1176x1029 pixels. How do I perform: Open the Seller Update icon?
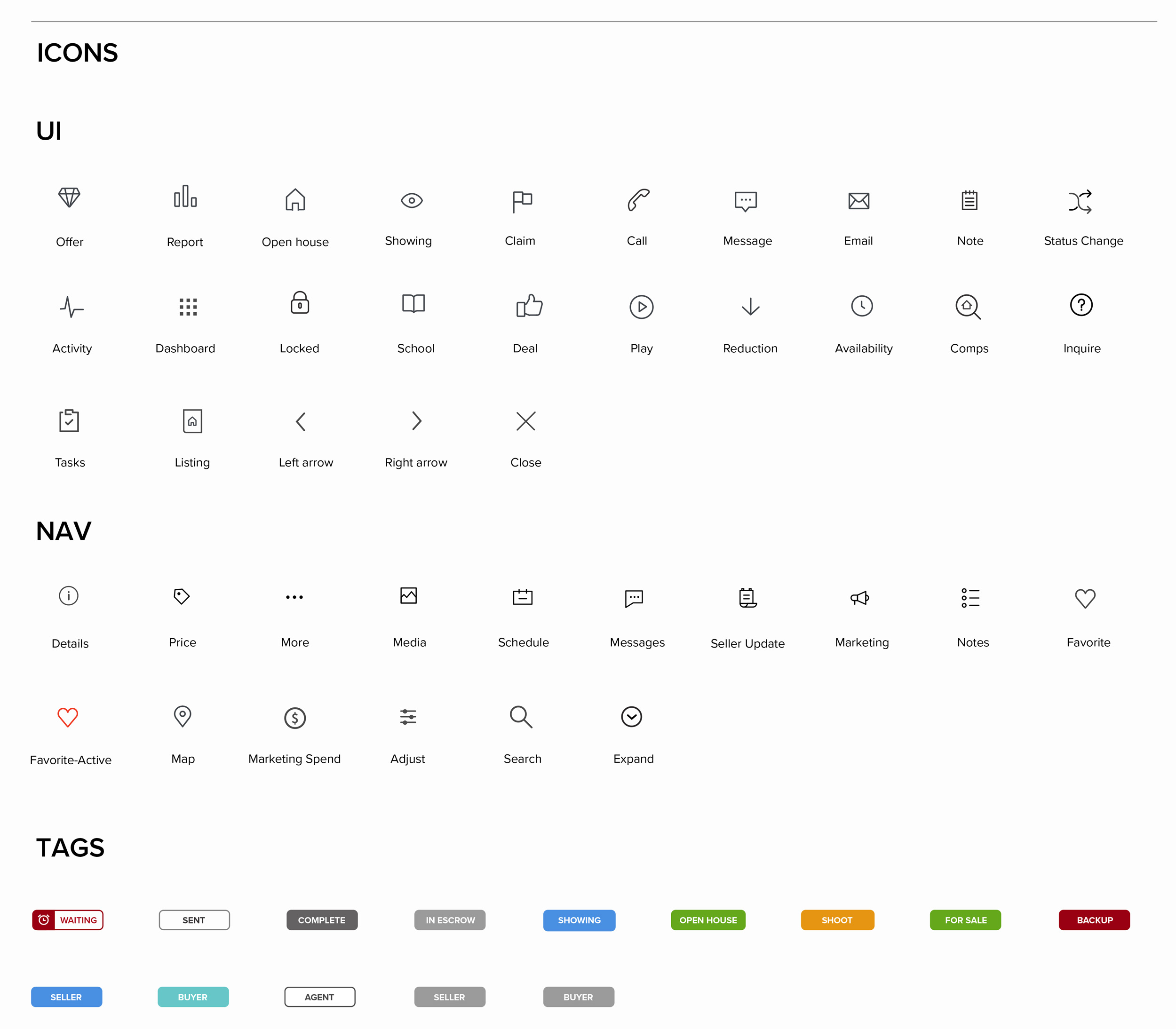(x=747, y=598)
